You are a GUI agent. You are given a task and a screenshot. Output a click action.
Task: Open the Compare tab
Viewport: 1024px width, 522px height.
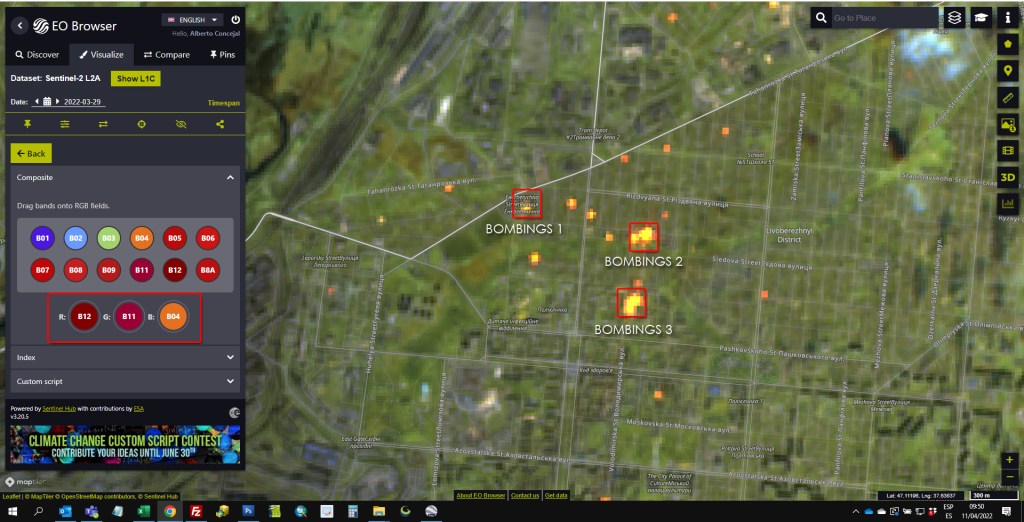click(166, 55)
